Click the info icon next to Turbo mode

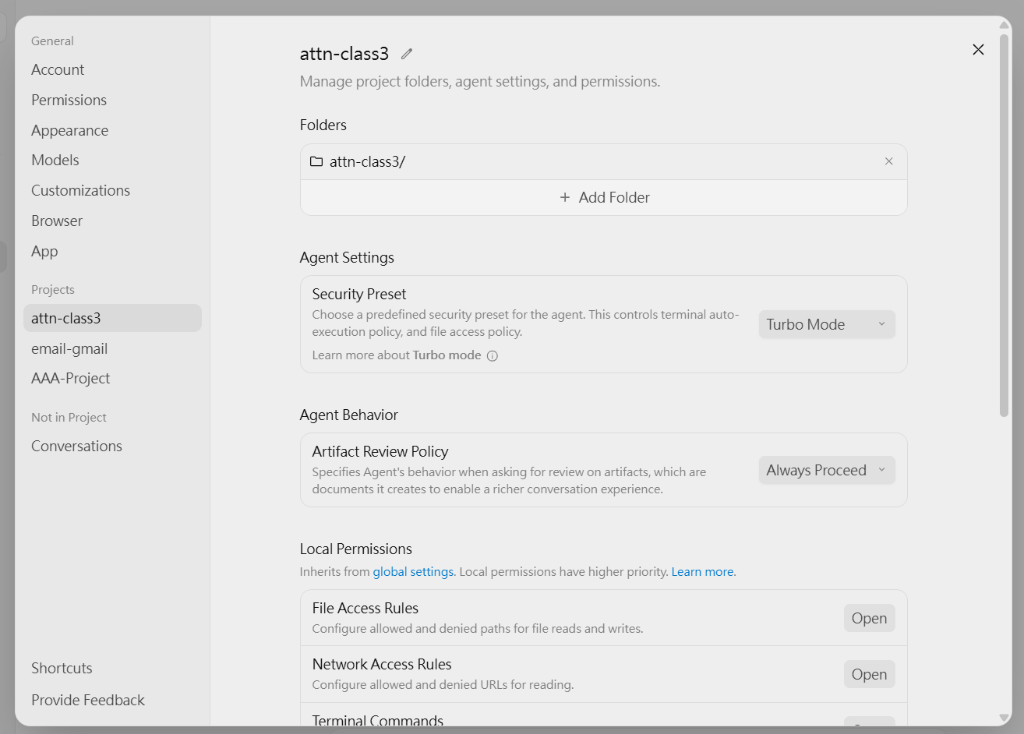point(492,356)
